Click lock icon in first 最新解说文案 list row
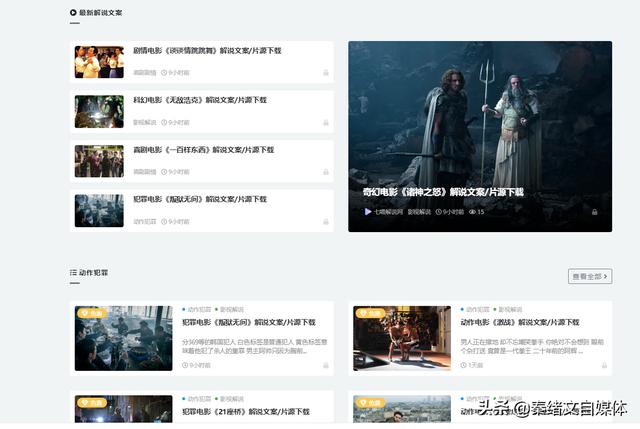Image resolution: width=640 pixels, height=429 pixels. [x=326, y=73]
